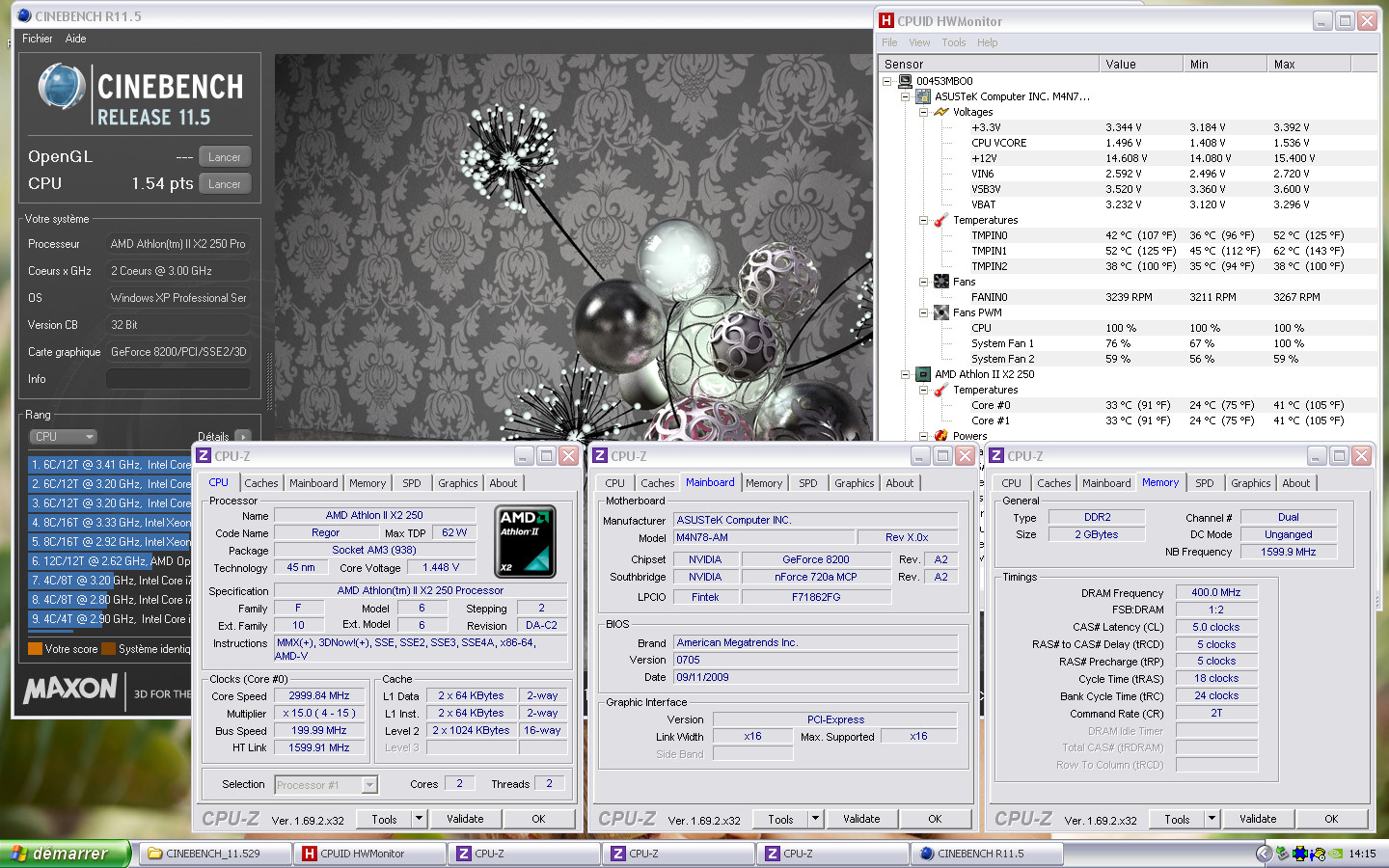The height and width of the screenshot is (868, 1389).
Task: Lancer the CPU benchmark
Action: tap(225, 184)
